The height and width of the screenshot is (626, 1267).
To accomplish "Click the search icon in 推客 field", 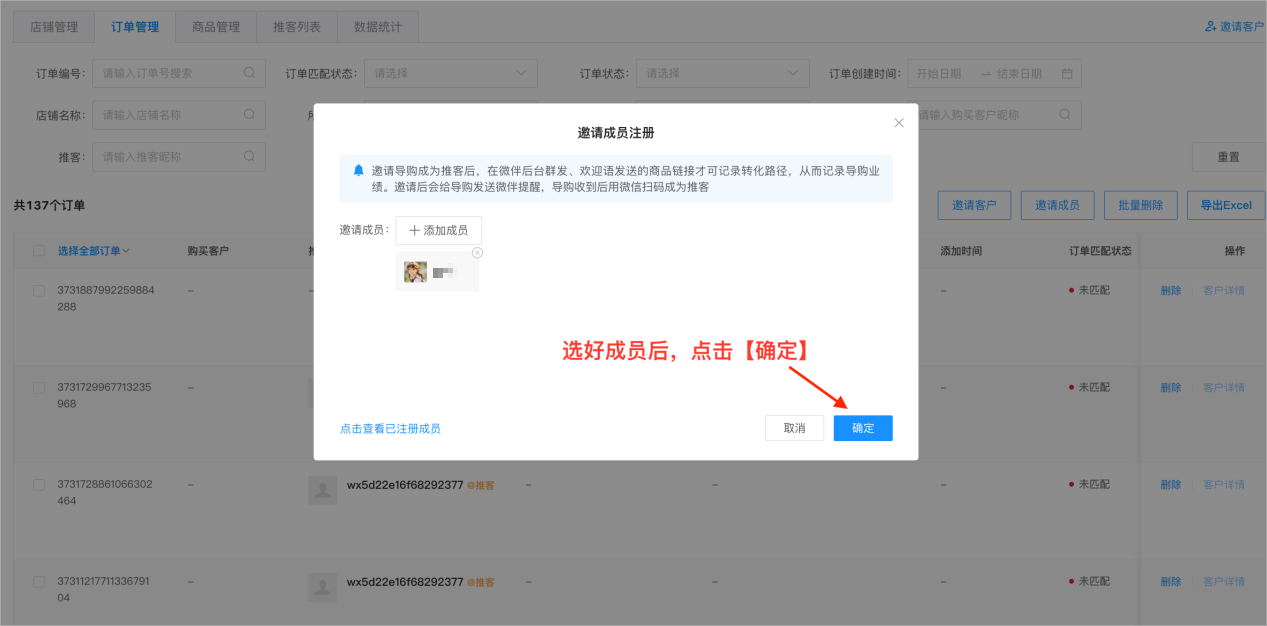I will [x=249, y=156].
